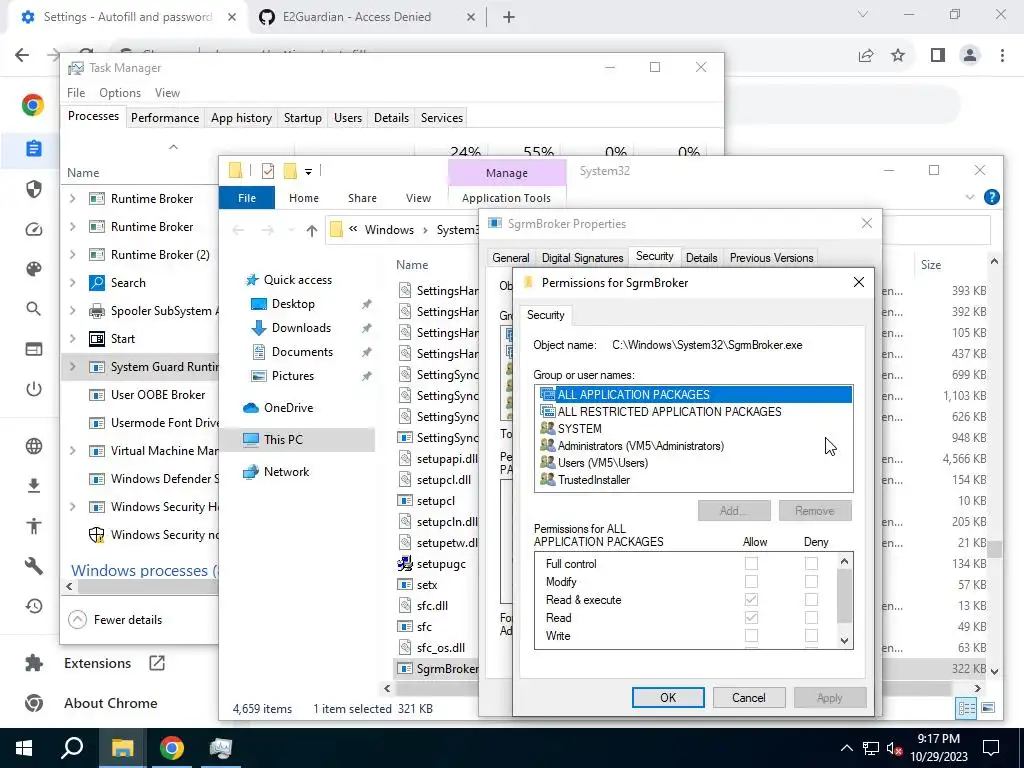
Task: Toggle the Chrome side panel icon
Action: tap(938, 56)
